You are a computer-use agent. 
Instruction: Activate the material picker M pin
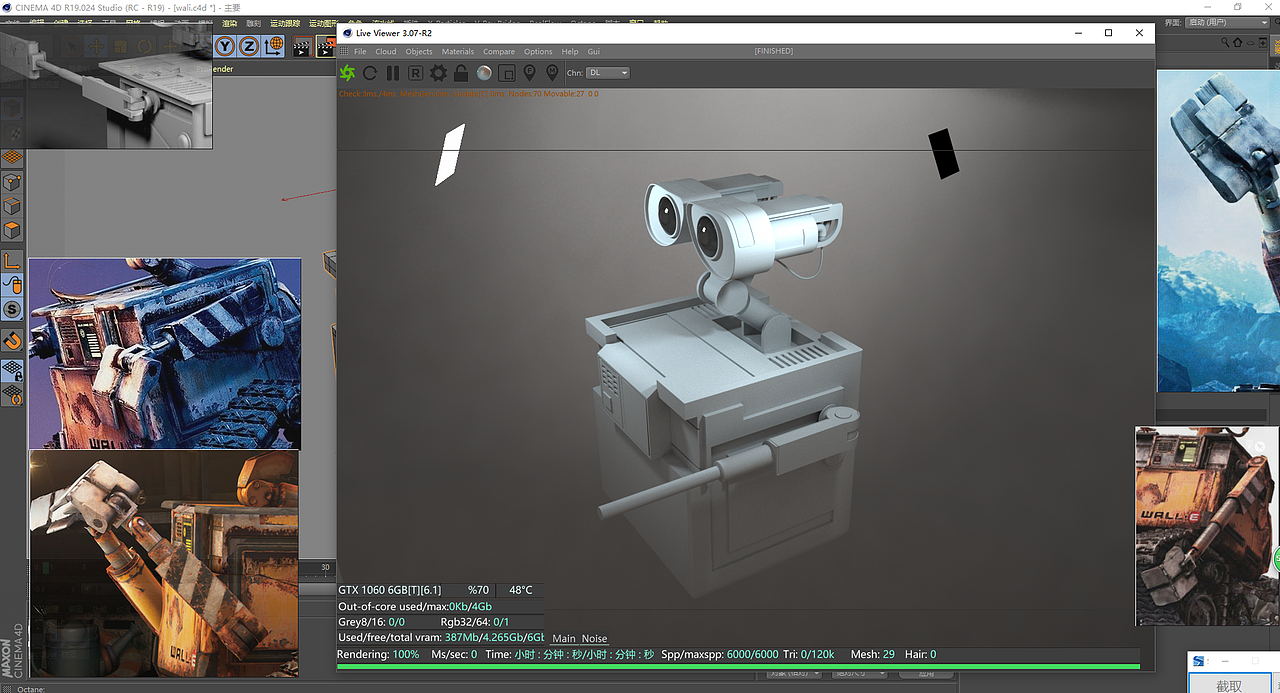point(552,72)
